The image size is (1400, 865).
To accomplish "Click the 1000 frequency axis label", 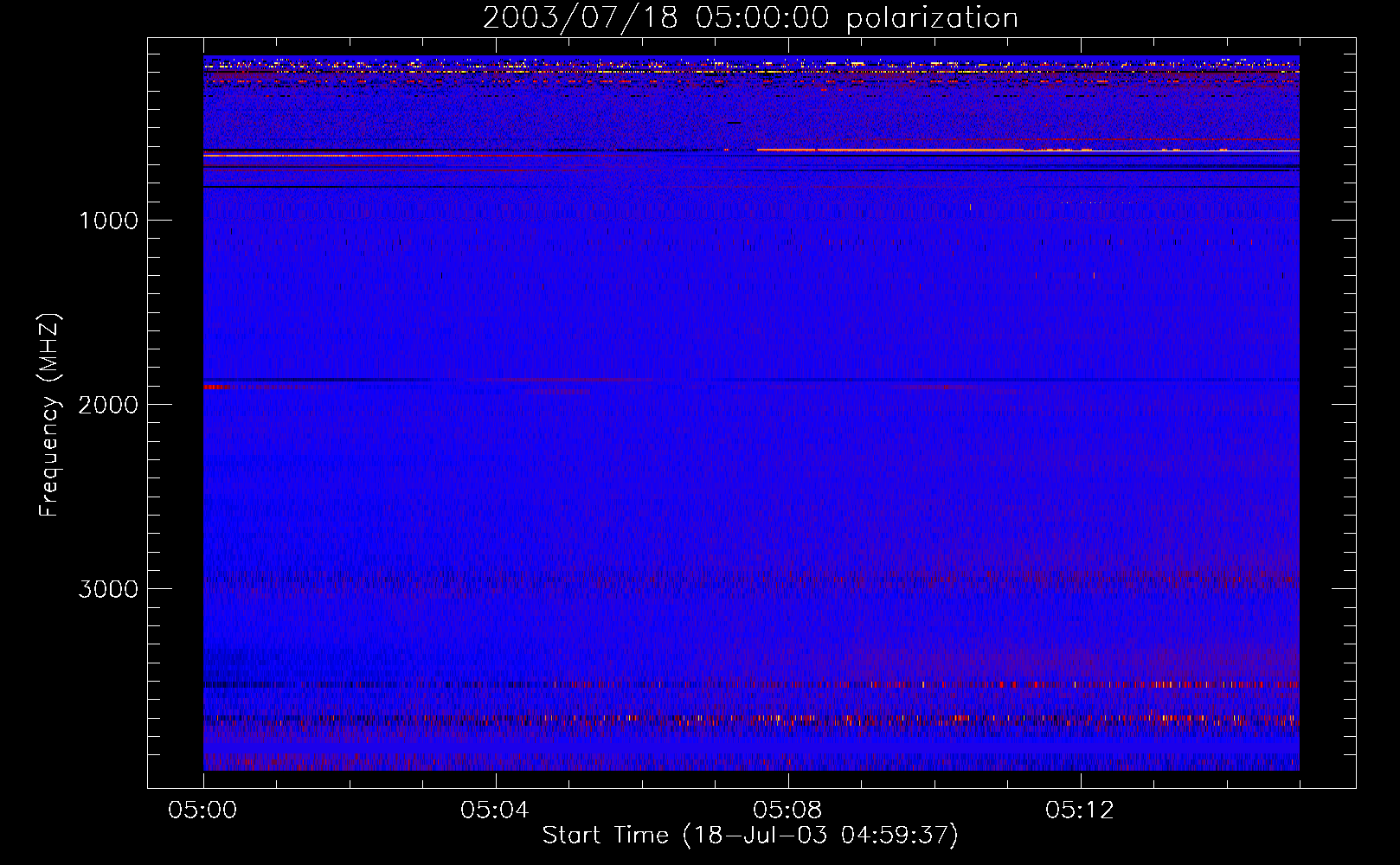I will pos(108,221).
